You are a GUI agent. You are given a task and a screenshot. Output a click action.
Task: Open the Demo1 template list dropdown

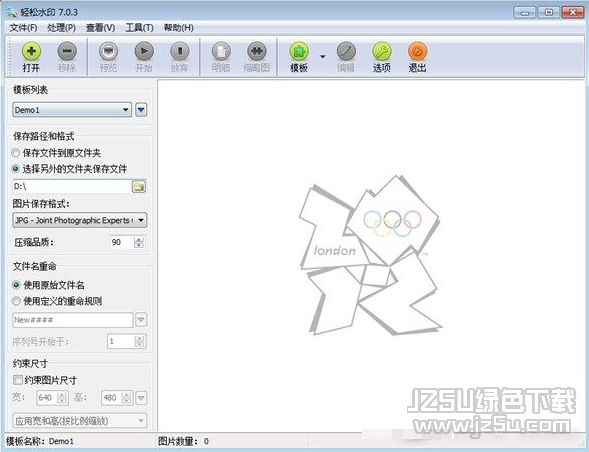click(72, 110)
